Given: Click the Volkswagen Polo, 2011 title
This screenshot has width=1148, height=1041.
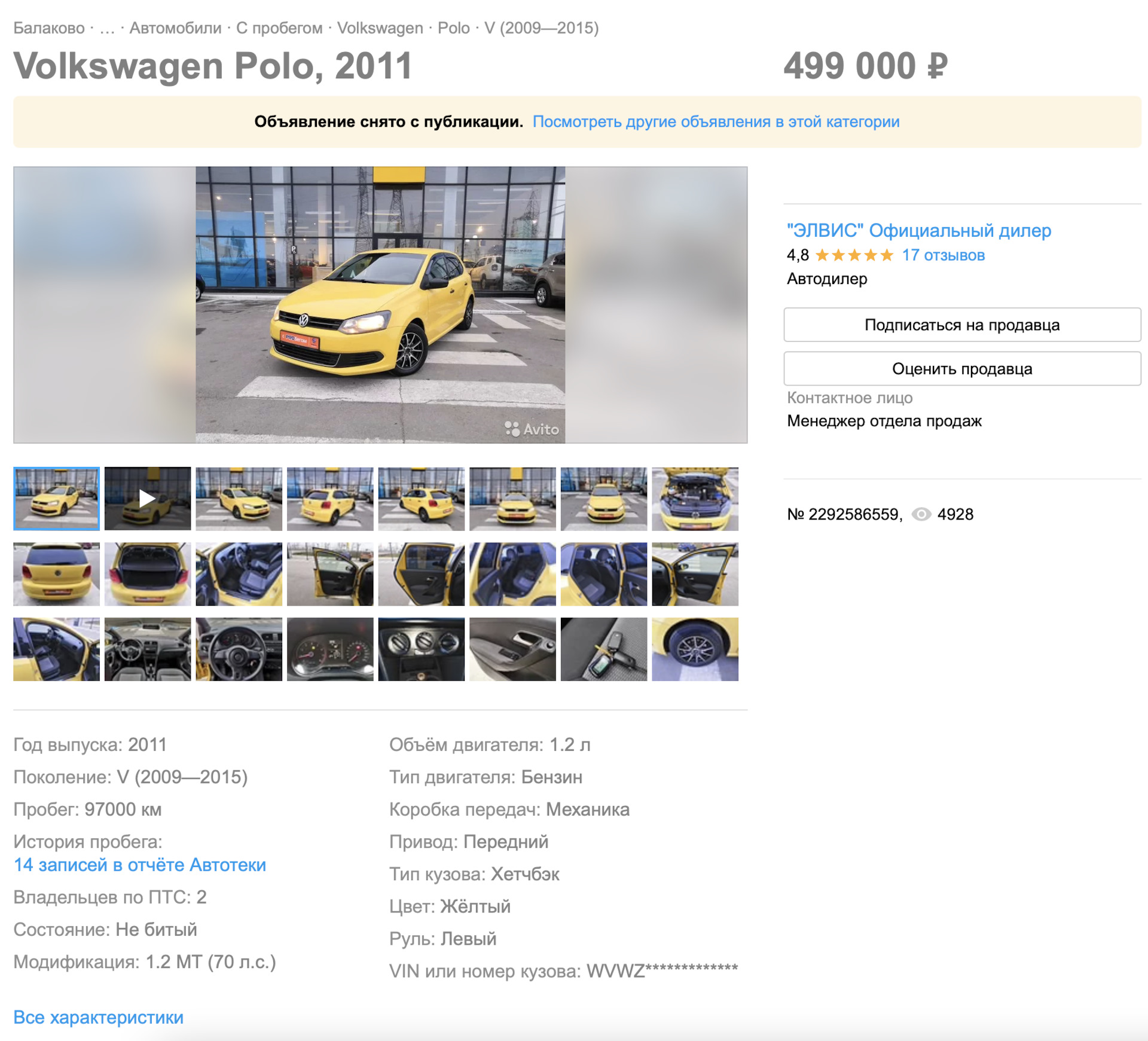Looking at the screenshot, I should point(213,66).
